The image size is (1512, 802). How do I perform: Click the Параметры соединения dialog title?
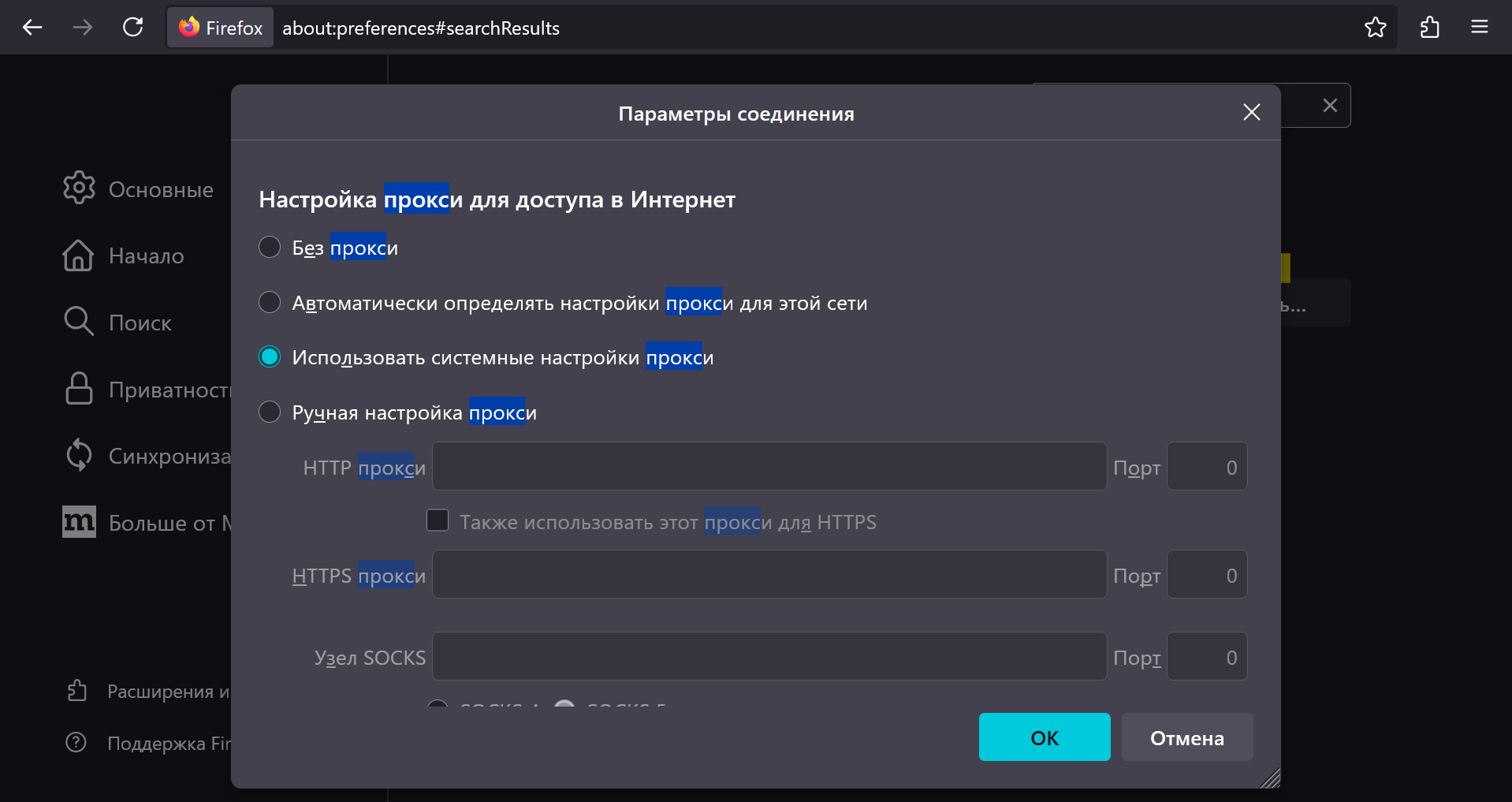[x=736, y=114]
